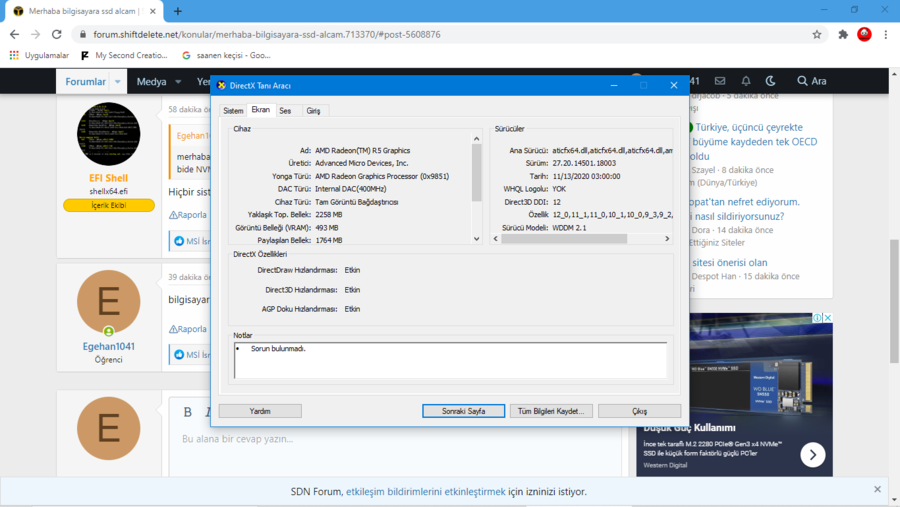Close the Merhaba bilgisayara ssd tab
This screenshot has height=507, width=900.
pos(153,11)
